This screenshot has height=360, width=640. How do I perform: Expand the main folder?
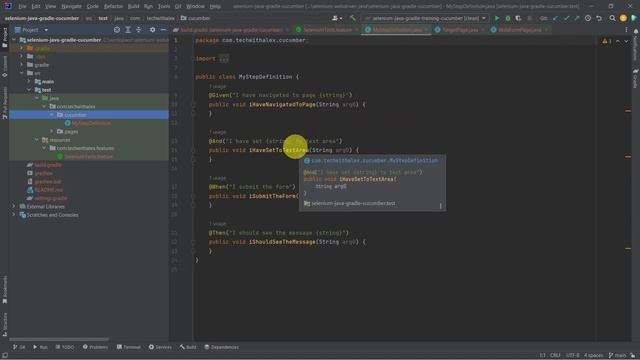pos(29,82)
